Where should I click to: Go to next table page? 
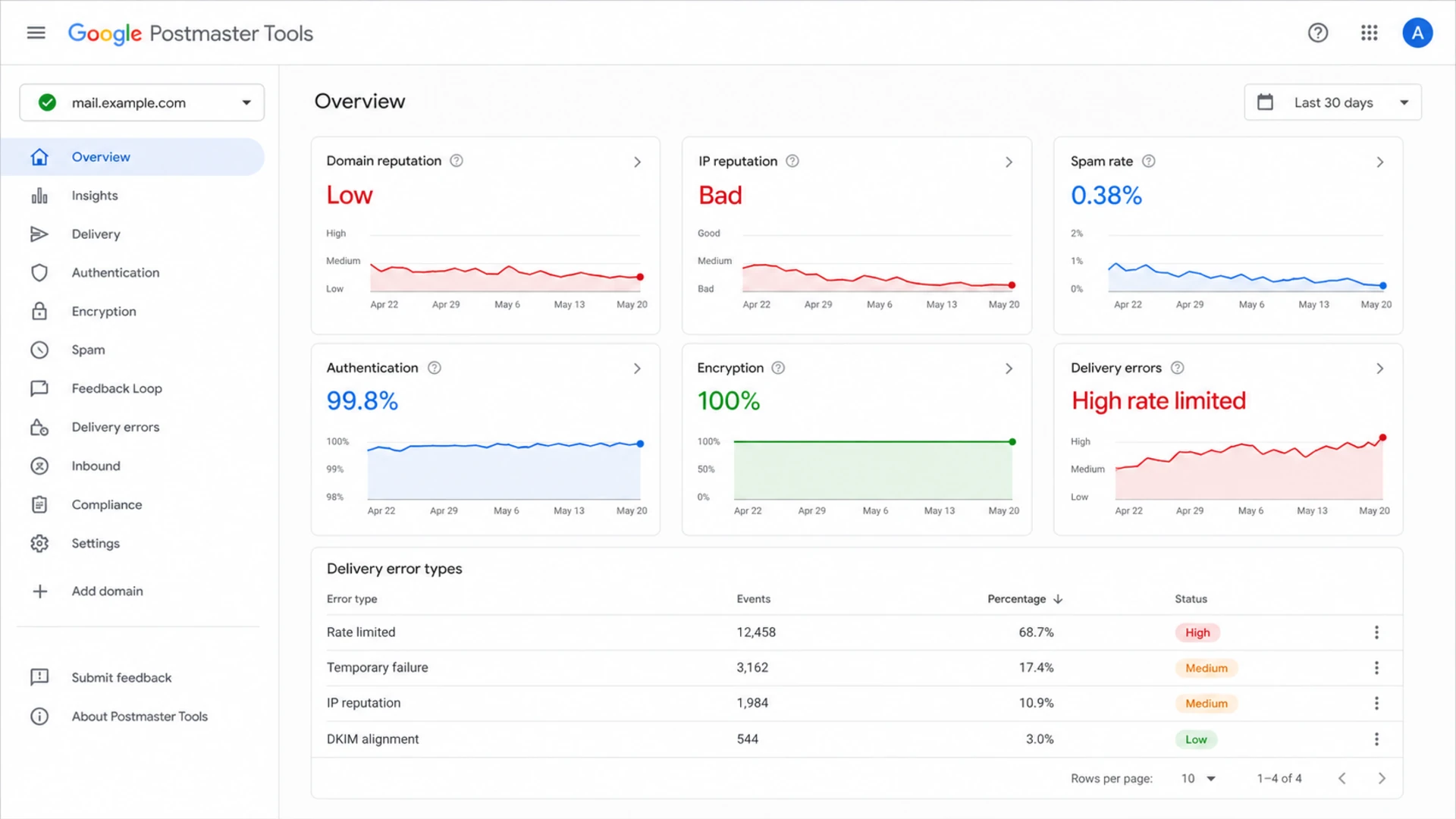pyautogui.click(x=1382, y=779)
